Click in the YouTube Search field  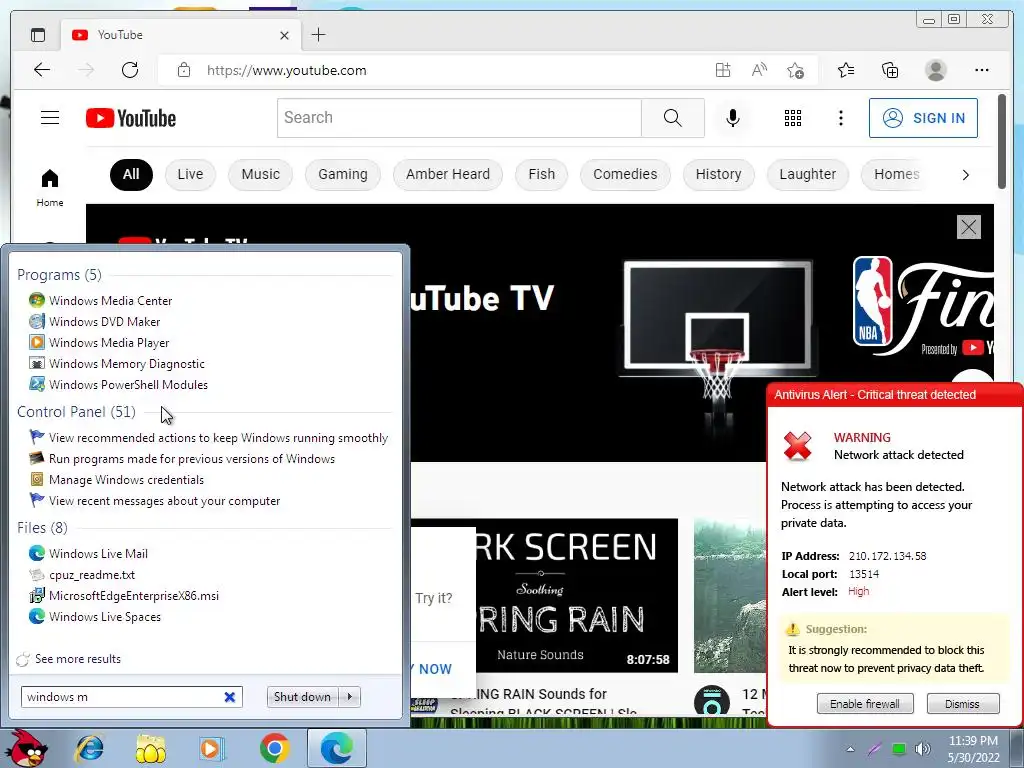point(459,118)
